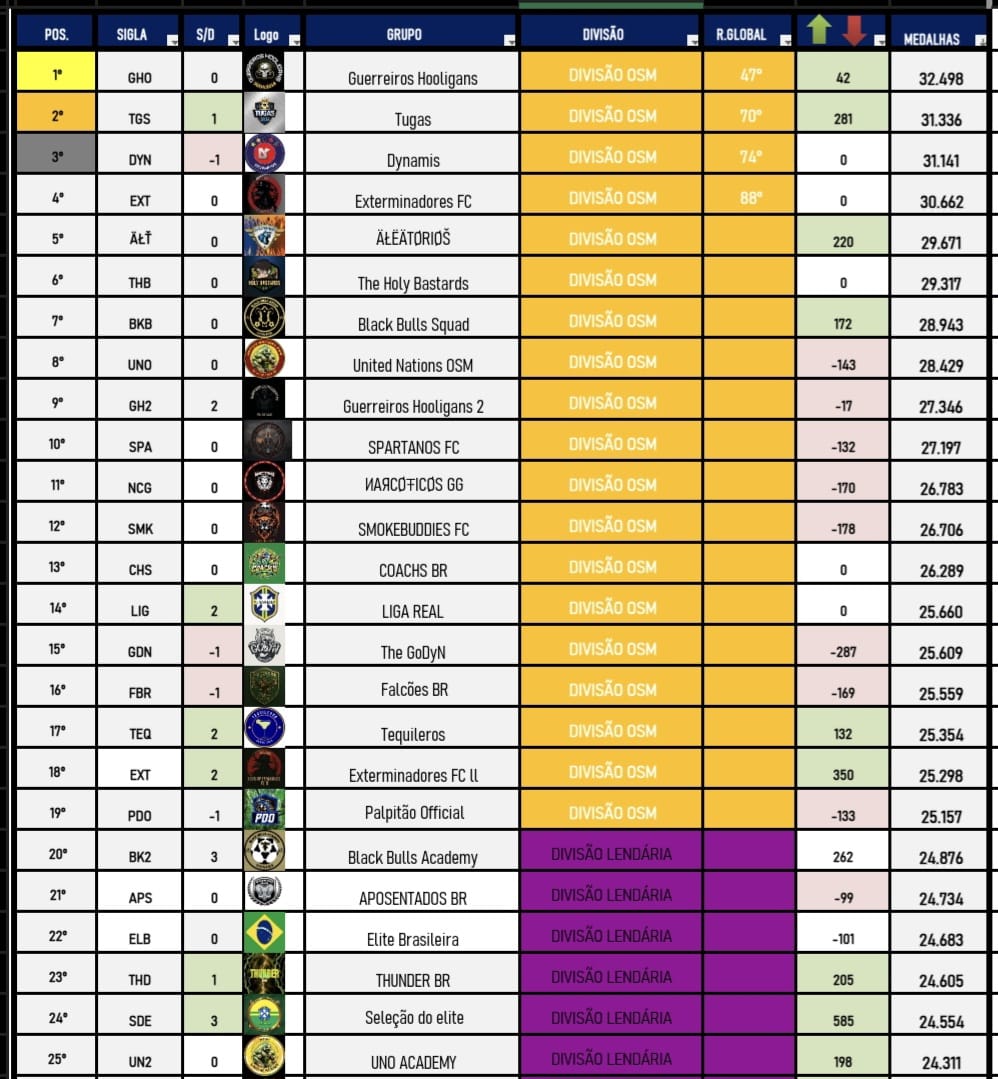Click the Dynamis team logo
The height and width of the screenshot is (1079, 998).
pos(264,154)
